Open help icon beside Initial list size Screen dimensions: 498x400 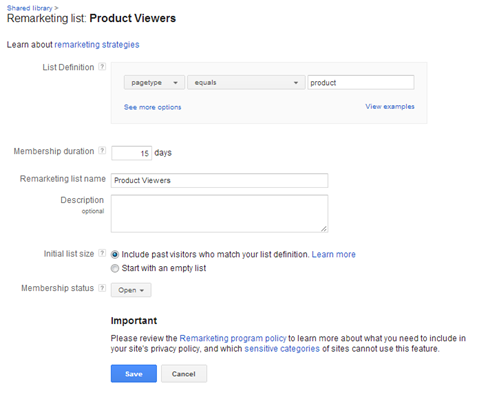(x=102, y=253)
